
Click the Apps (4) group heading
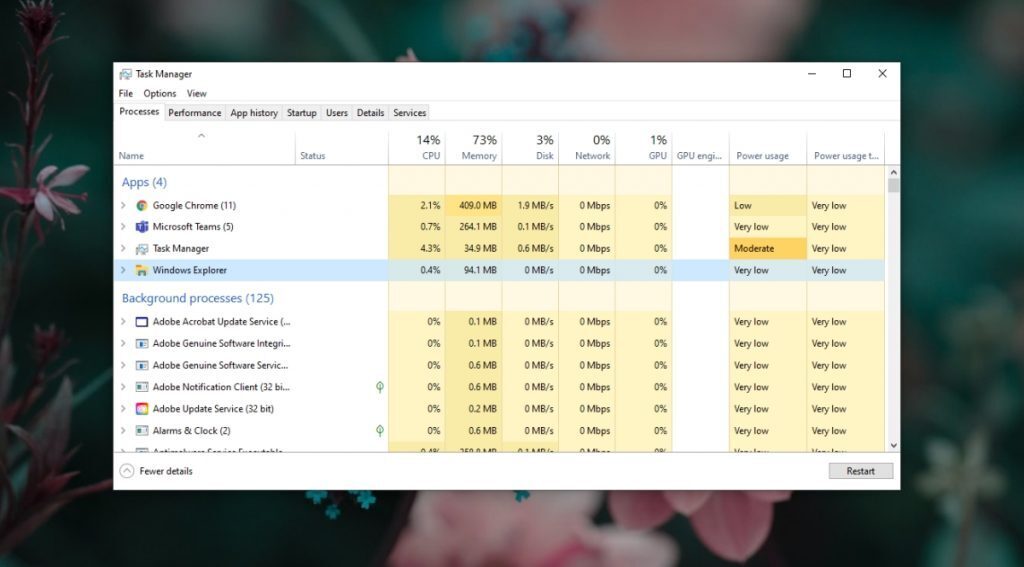click(144, 182)
